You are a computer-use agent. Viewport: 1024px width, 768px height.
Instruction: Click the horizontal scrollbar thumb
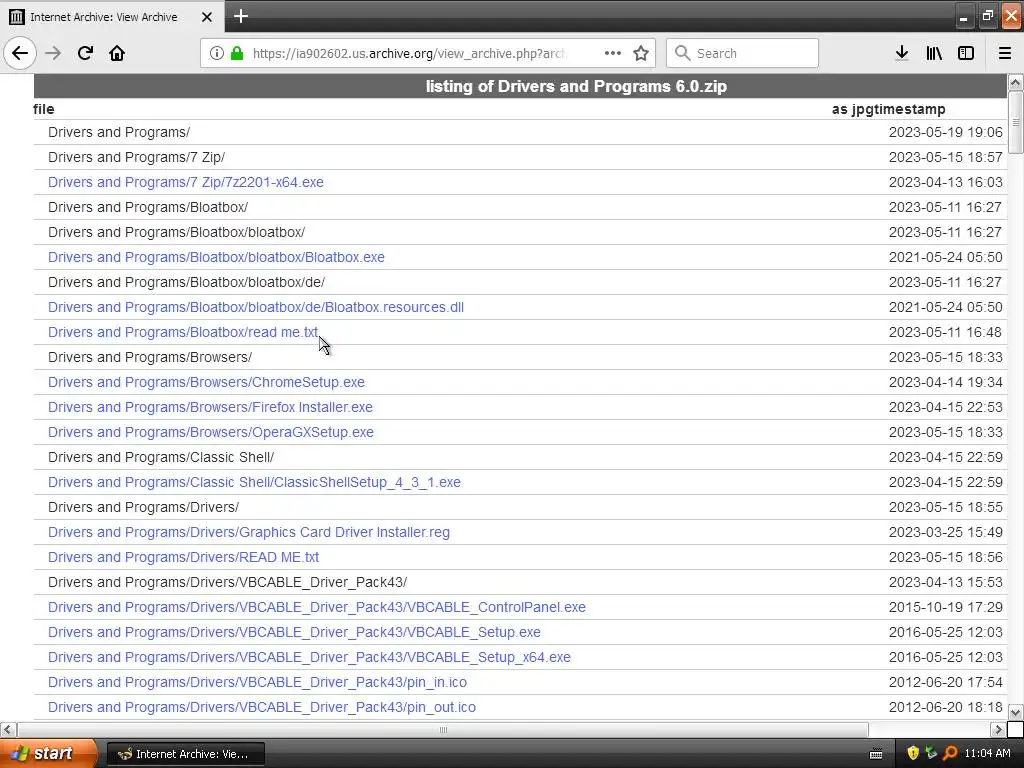[x=443, y=729]
